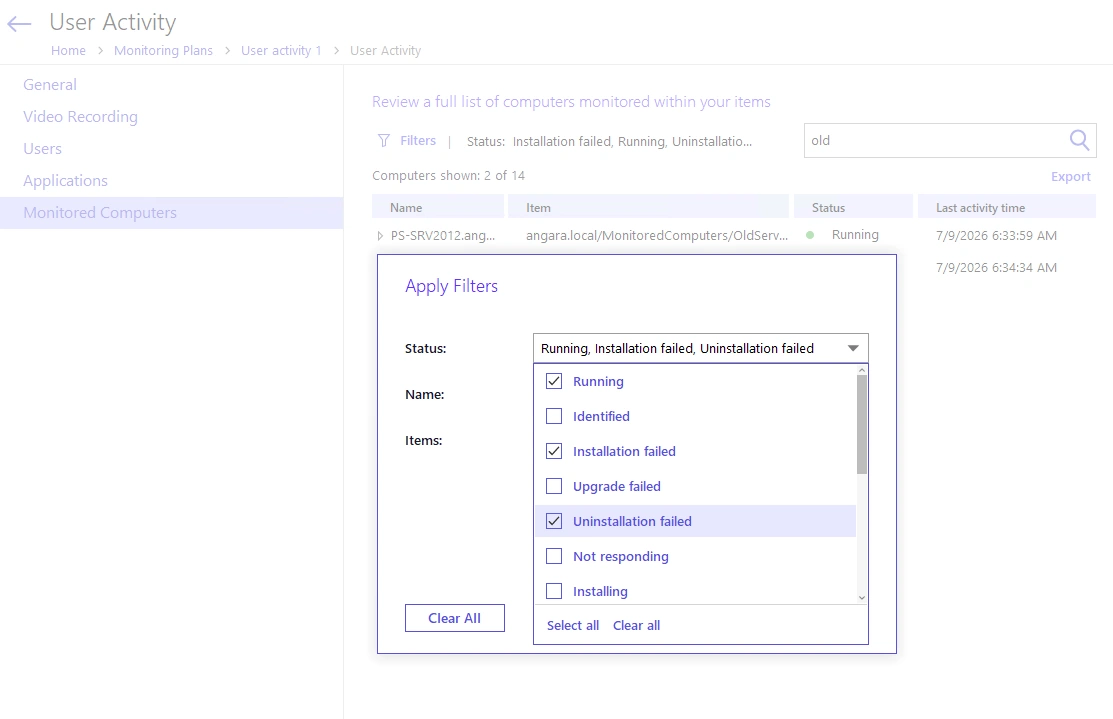The image size is (1113, 719).
Task: Click the Status combo box value text
Action: (x=677, y=348)
